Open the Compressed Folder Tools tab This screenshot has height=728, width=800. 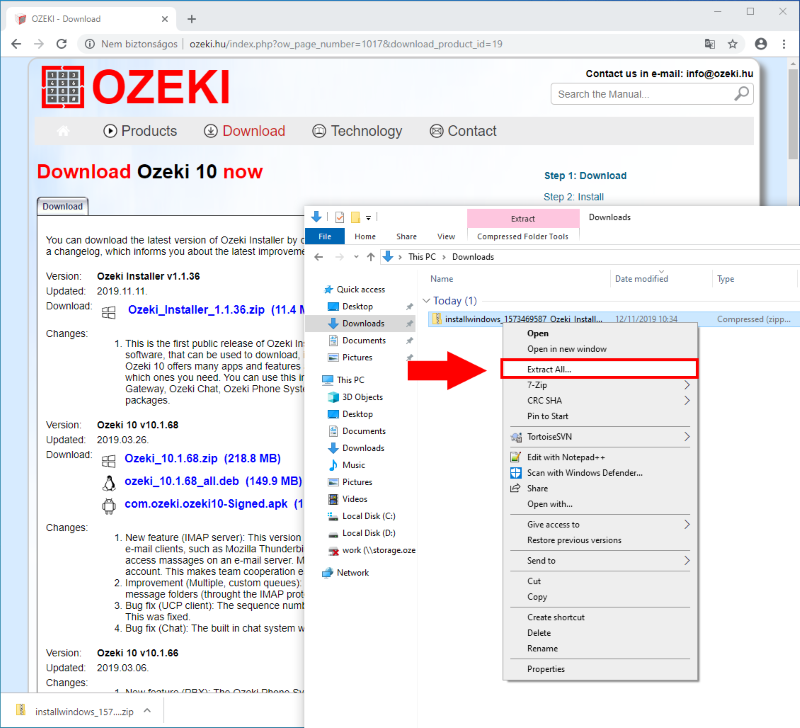pos(523,236)
